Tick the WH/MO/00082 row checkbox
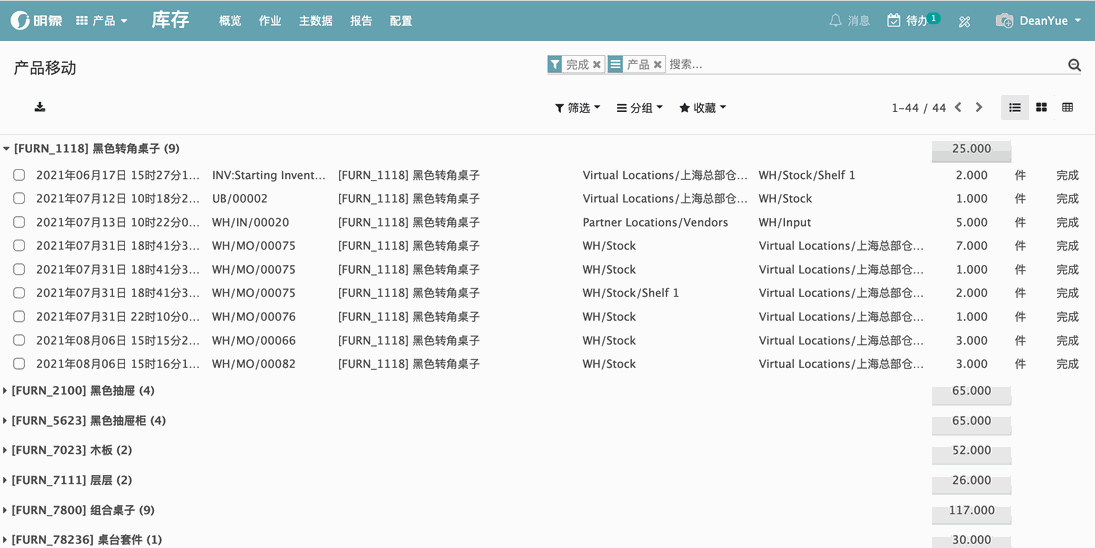 coord(19,364)
